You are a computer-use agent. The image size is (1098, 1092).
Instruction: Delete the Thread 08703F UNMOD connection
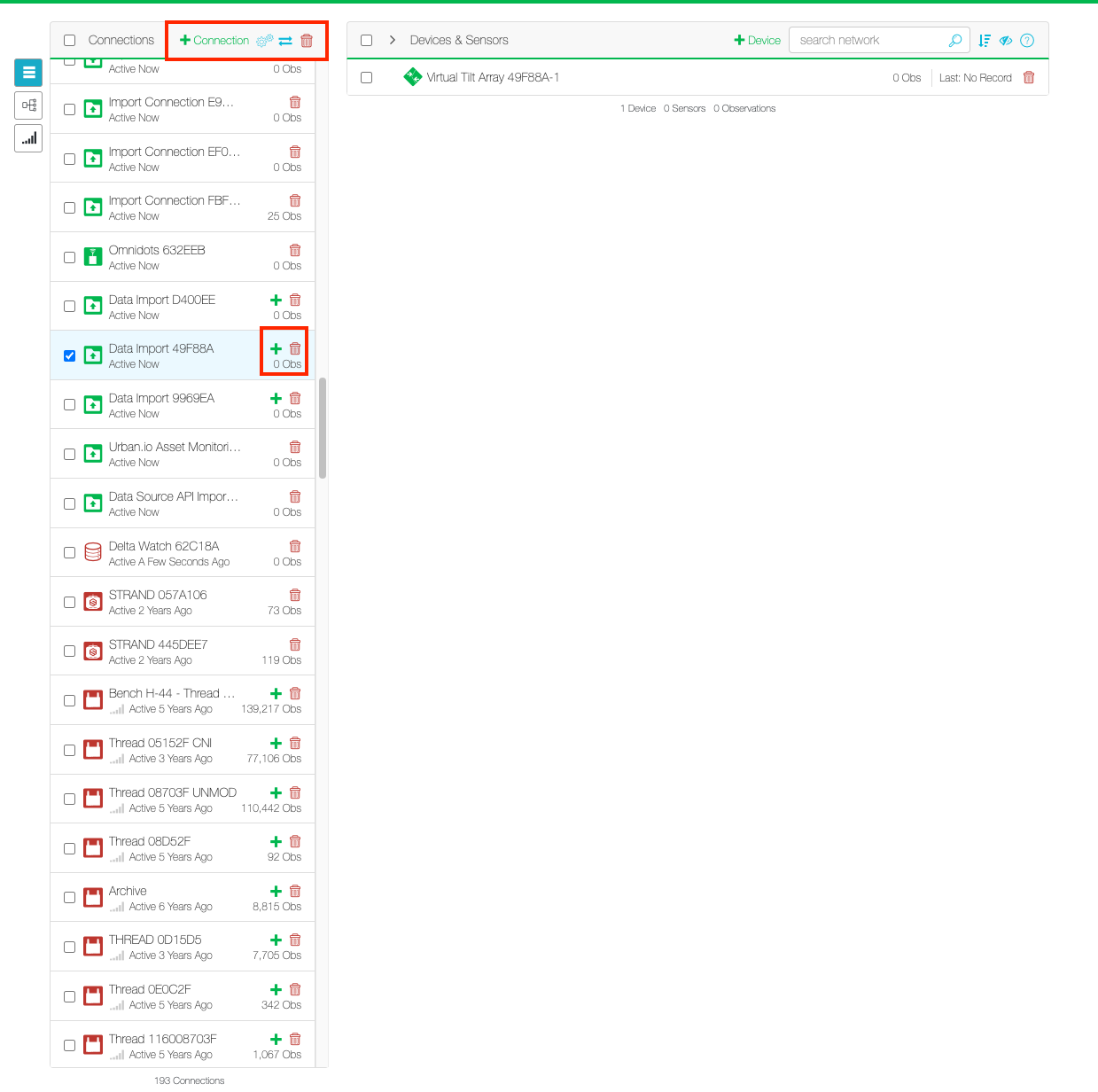point(295,792)
